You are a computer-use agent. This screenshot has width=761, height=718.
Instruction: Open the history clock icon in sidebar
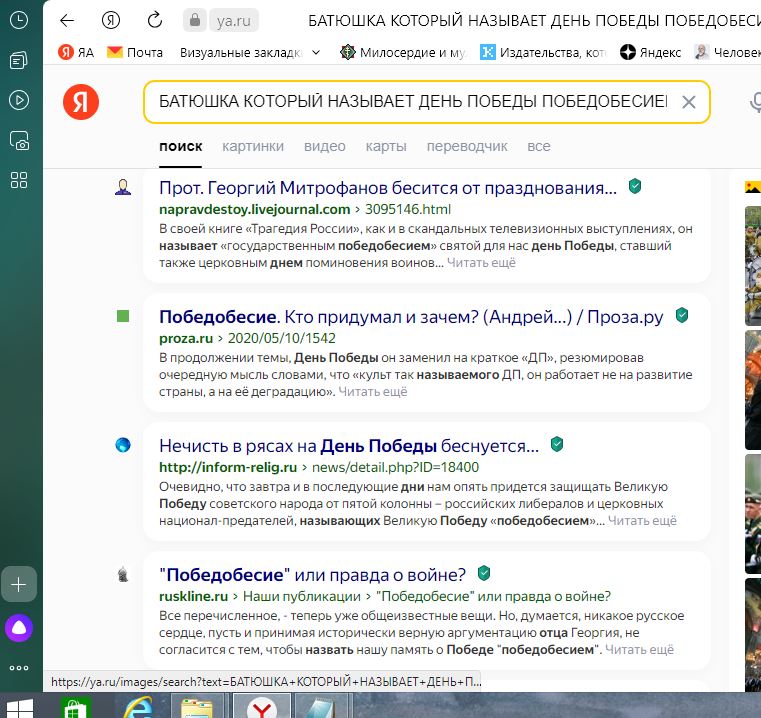pos(19,20)
